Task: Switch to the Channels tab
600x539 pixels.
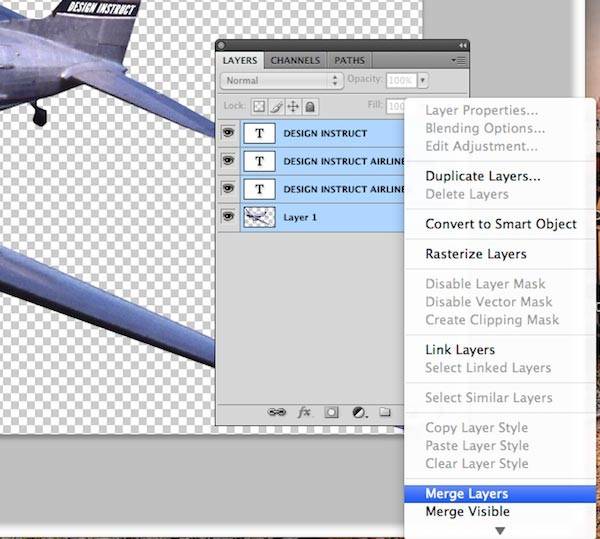Action: pyautogui.click(x=295, y=60)
